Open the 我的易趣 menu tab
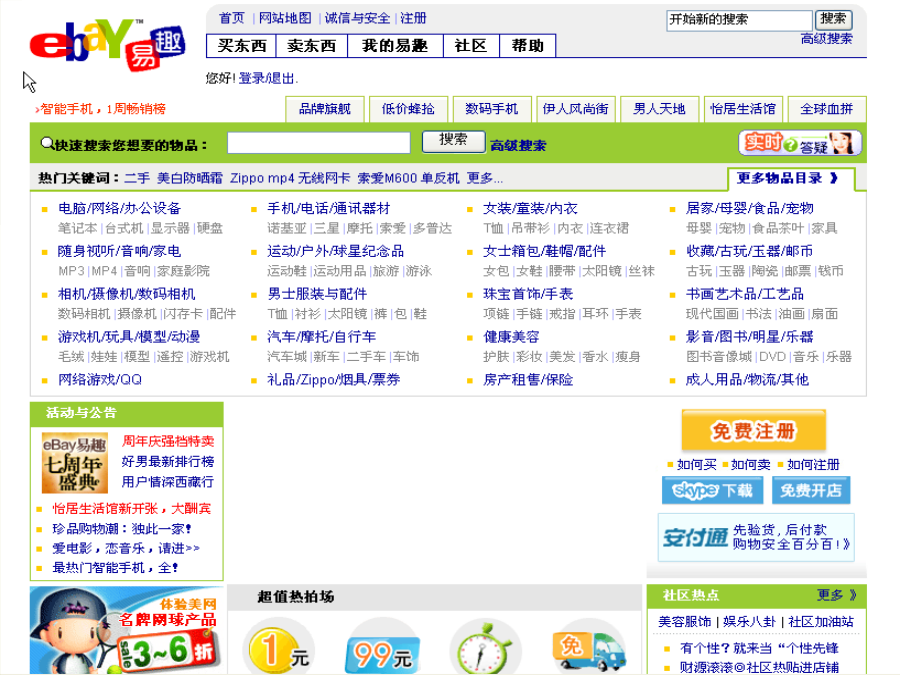Screen dimensions: 900x675 (x=395, y=46)
